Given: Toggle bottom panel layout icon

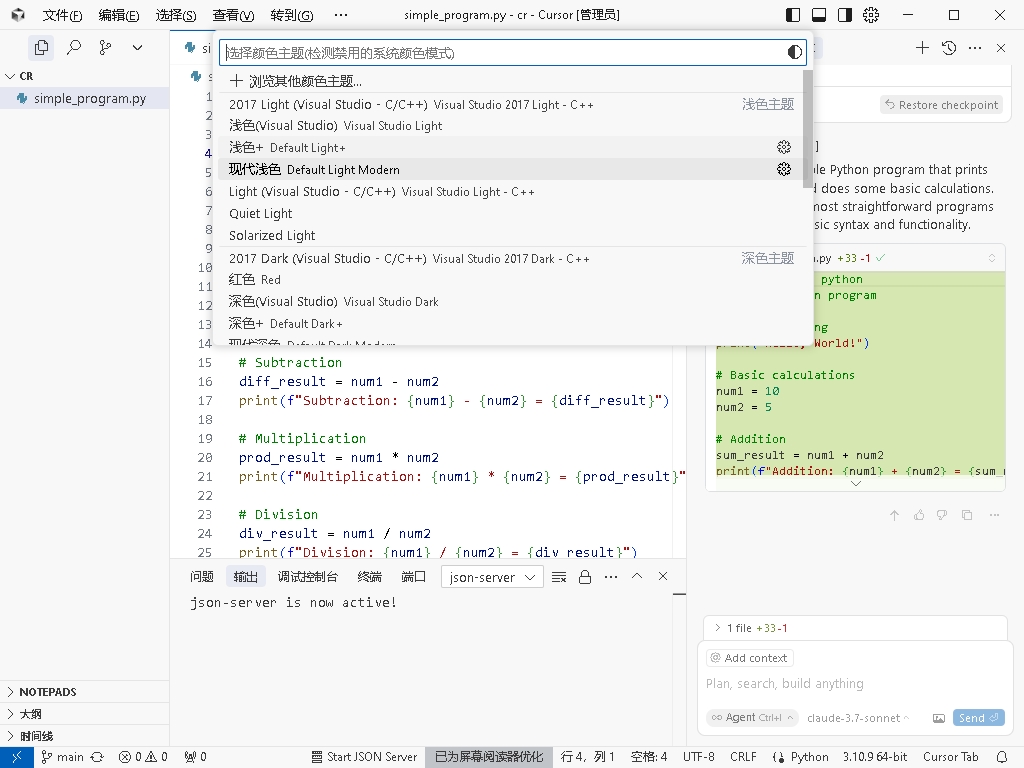Looking at the screenshot, I should pos(819,15).
